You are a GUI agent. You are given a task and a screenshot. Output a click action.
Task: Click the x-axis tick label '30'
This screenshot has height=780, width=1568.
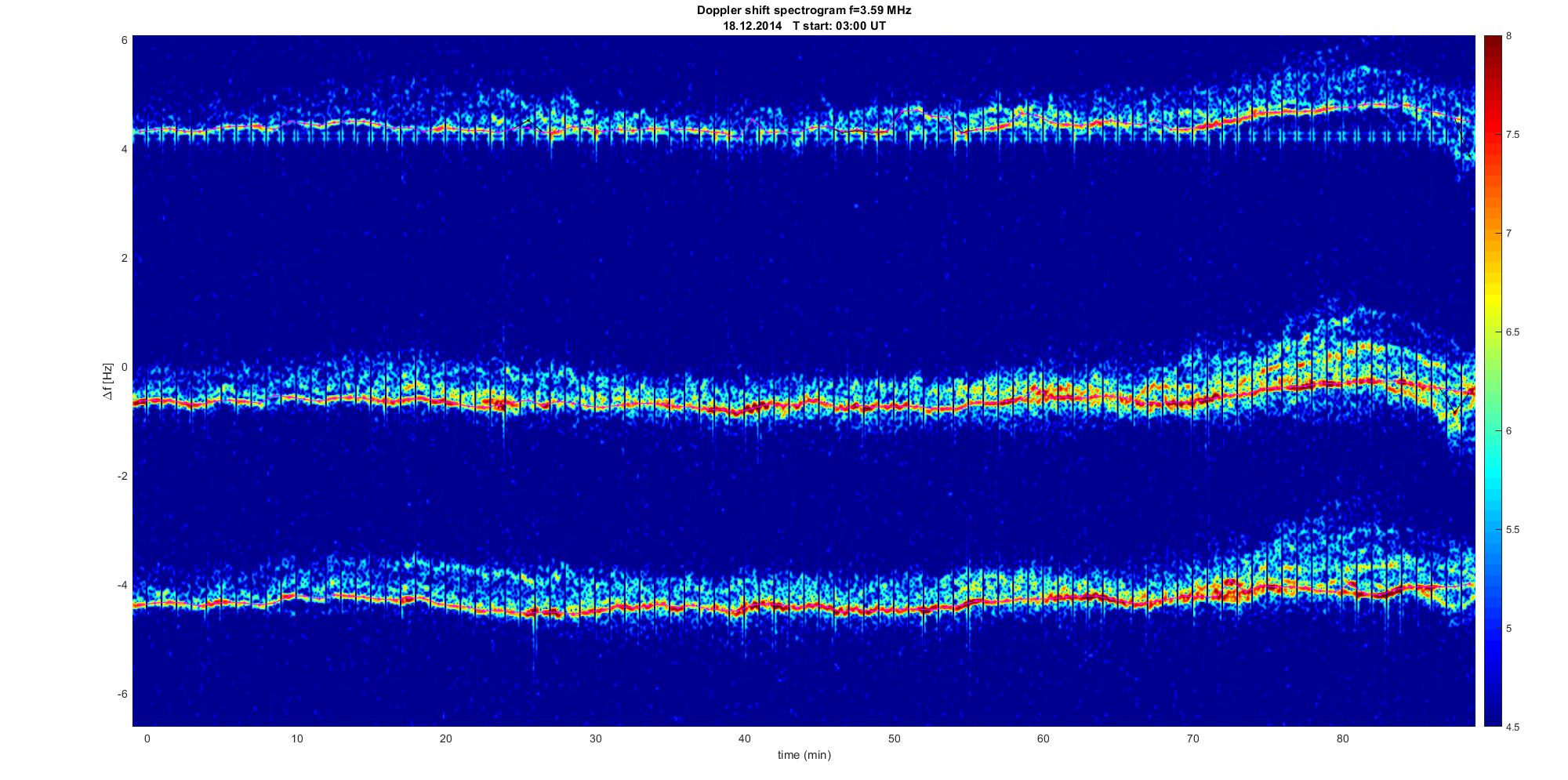[x=596, y=738]
